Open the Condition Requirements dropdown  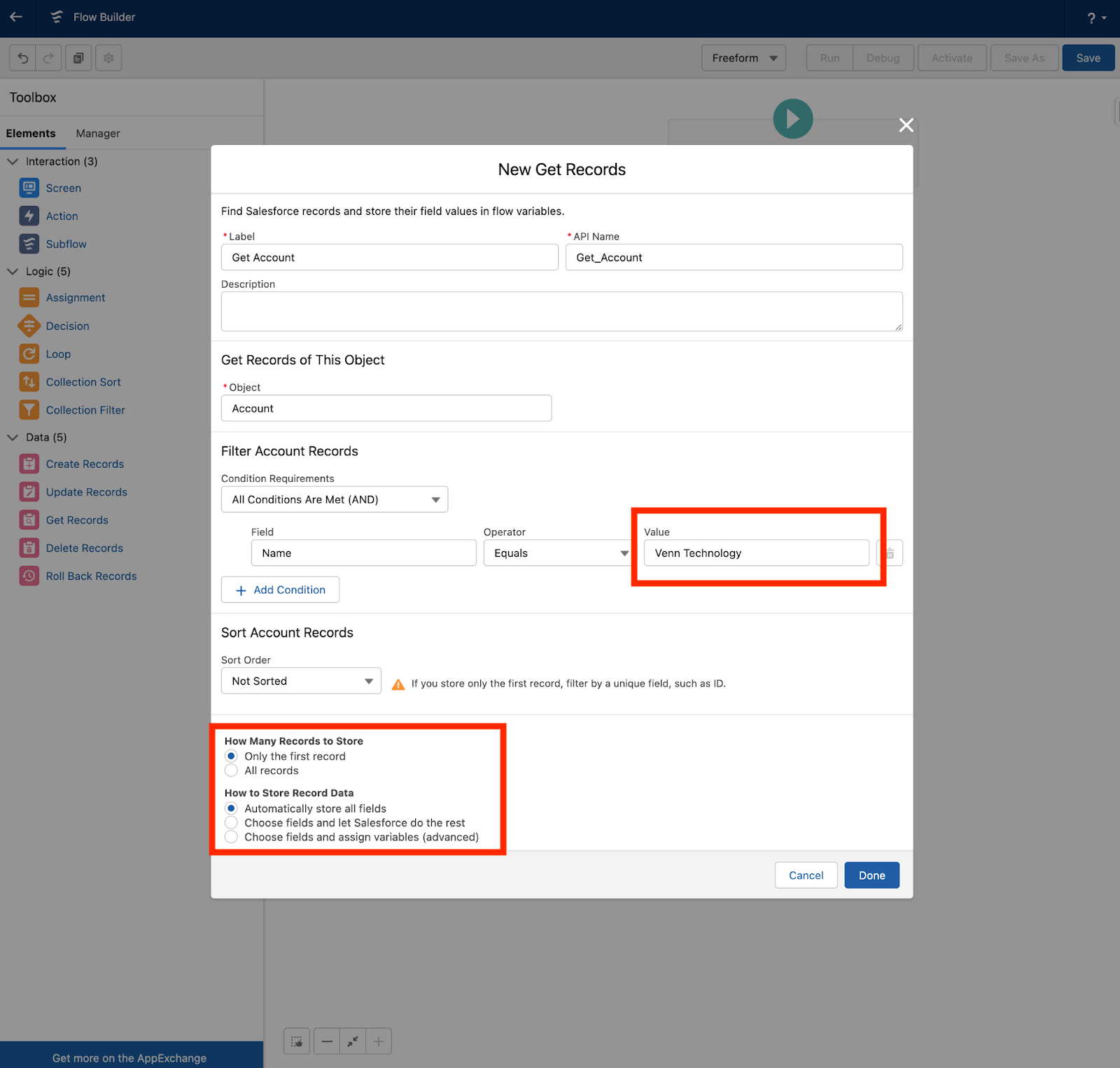tap(334, 499)
